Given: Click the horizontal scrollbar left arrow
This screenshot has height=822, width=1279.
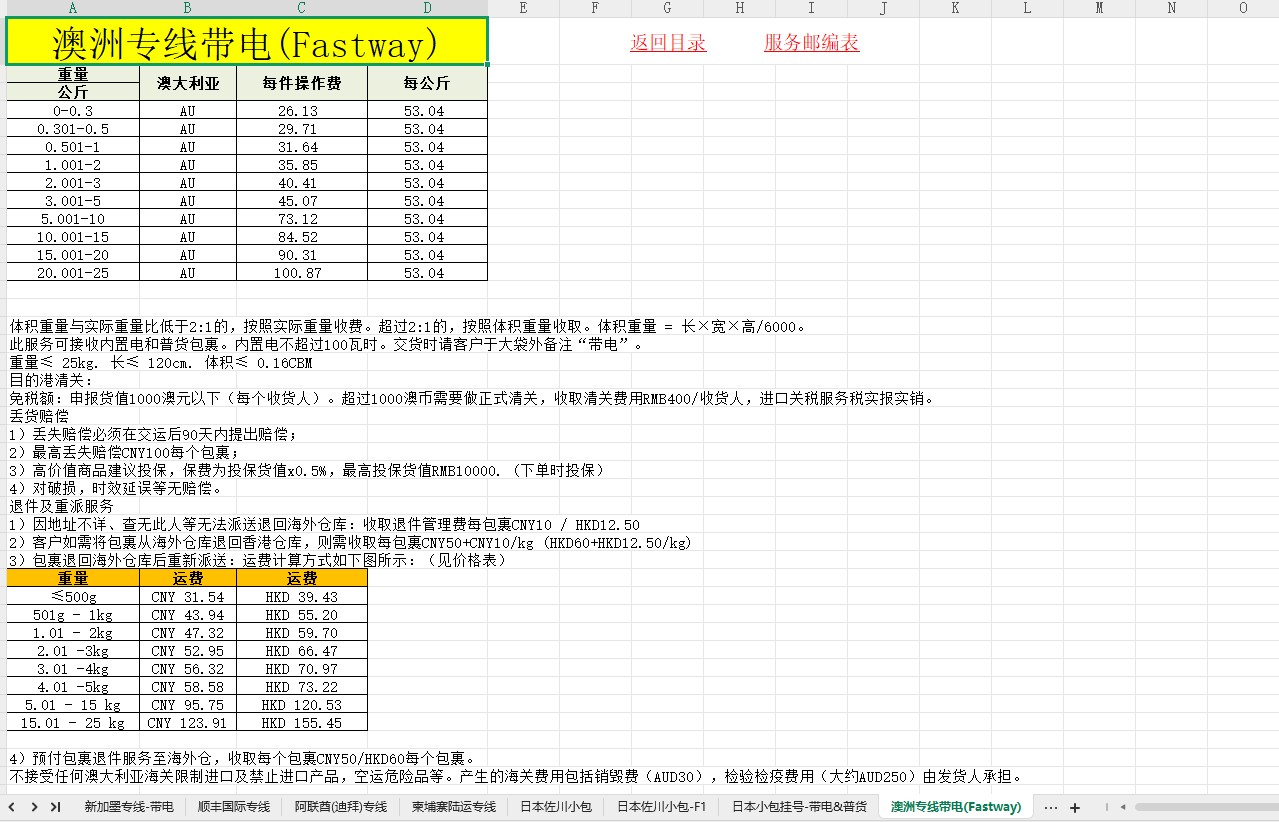Looking at the screenshot, I should 1123,807.
